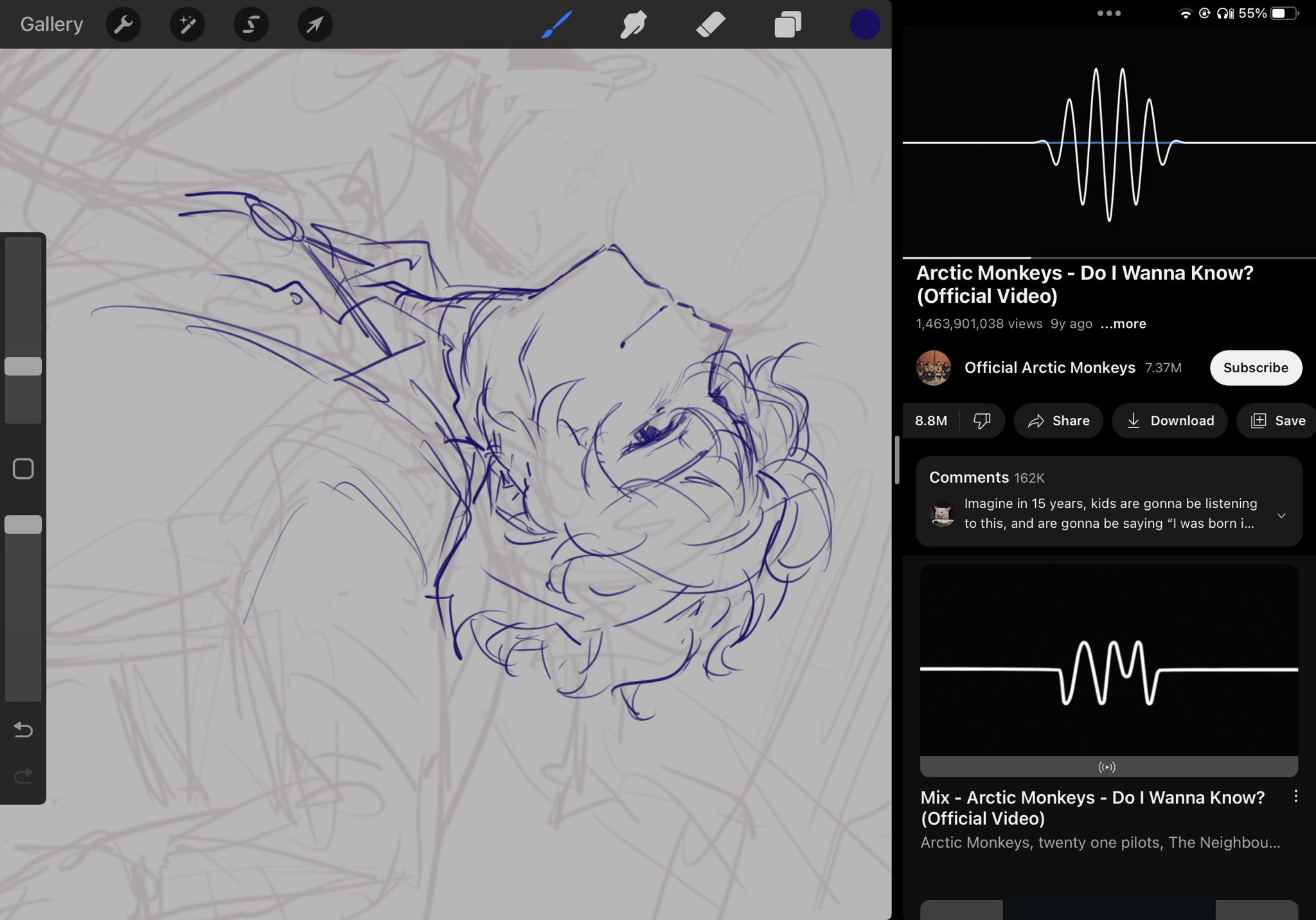The width and height of the screenshot is (1316, 920).
Task: Open Procreate Actions wrench menu
Action: coord(123,24)
